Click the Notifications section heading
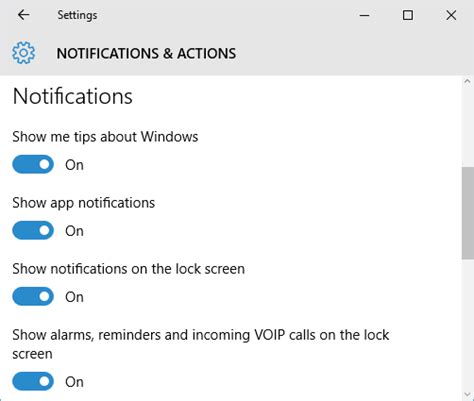The width and height of the screenshot is (474, 401). (73, 97)
